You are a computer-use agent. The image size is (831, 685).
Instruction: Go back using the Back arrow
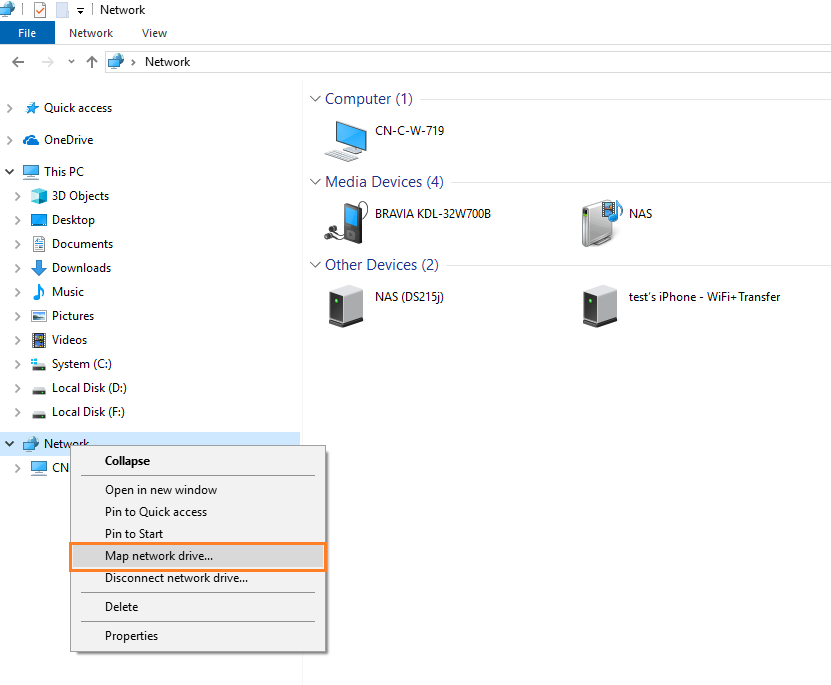click(x=18, y=62)
